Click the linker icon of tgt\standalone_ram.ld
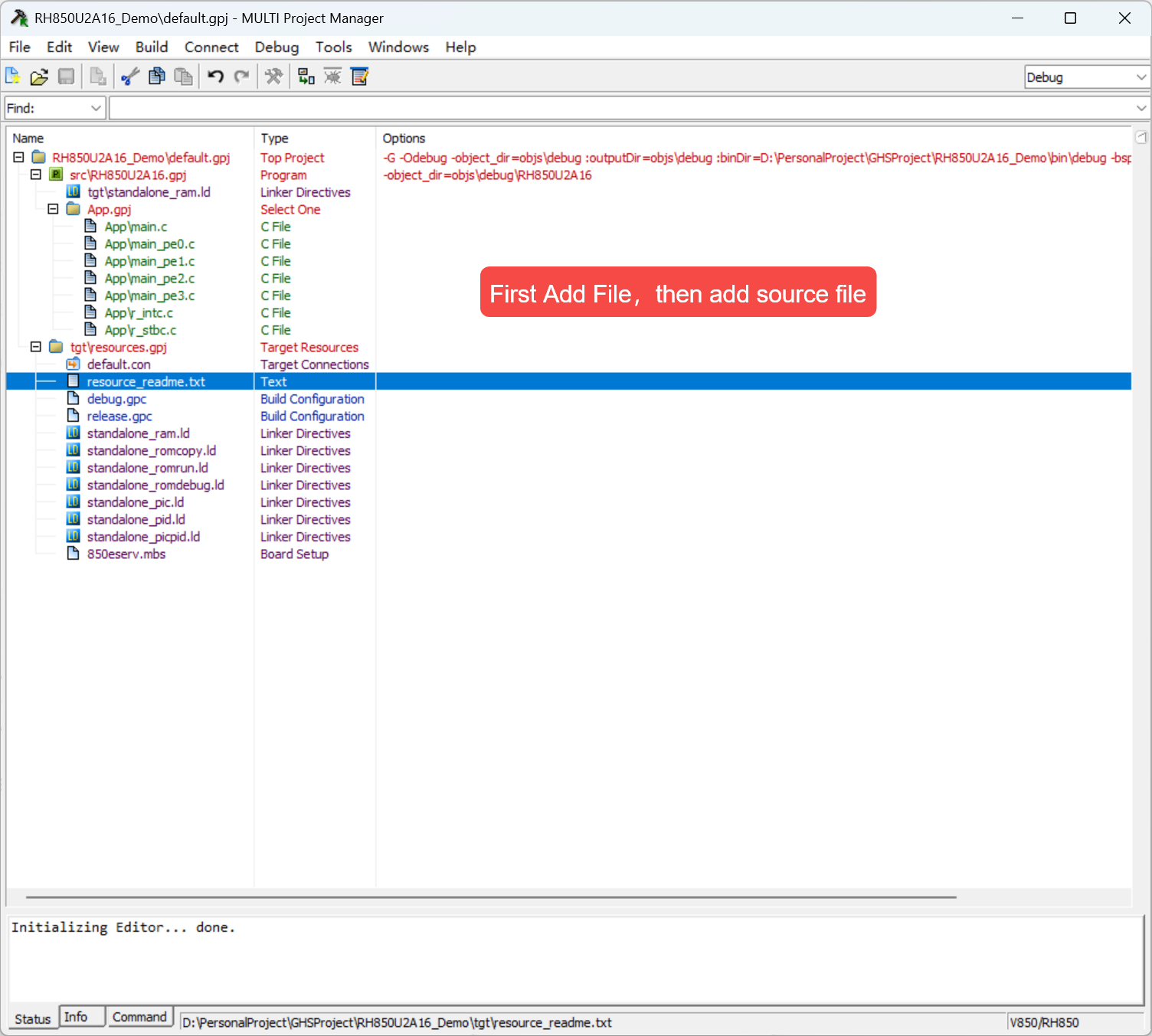The image size is (1152, 1036). [74, 191]
